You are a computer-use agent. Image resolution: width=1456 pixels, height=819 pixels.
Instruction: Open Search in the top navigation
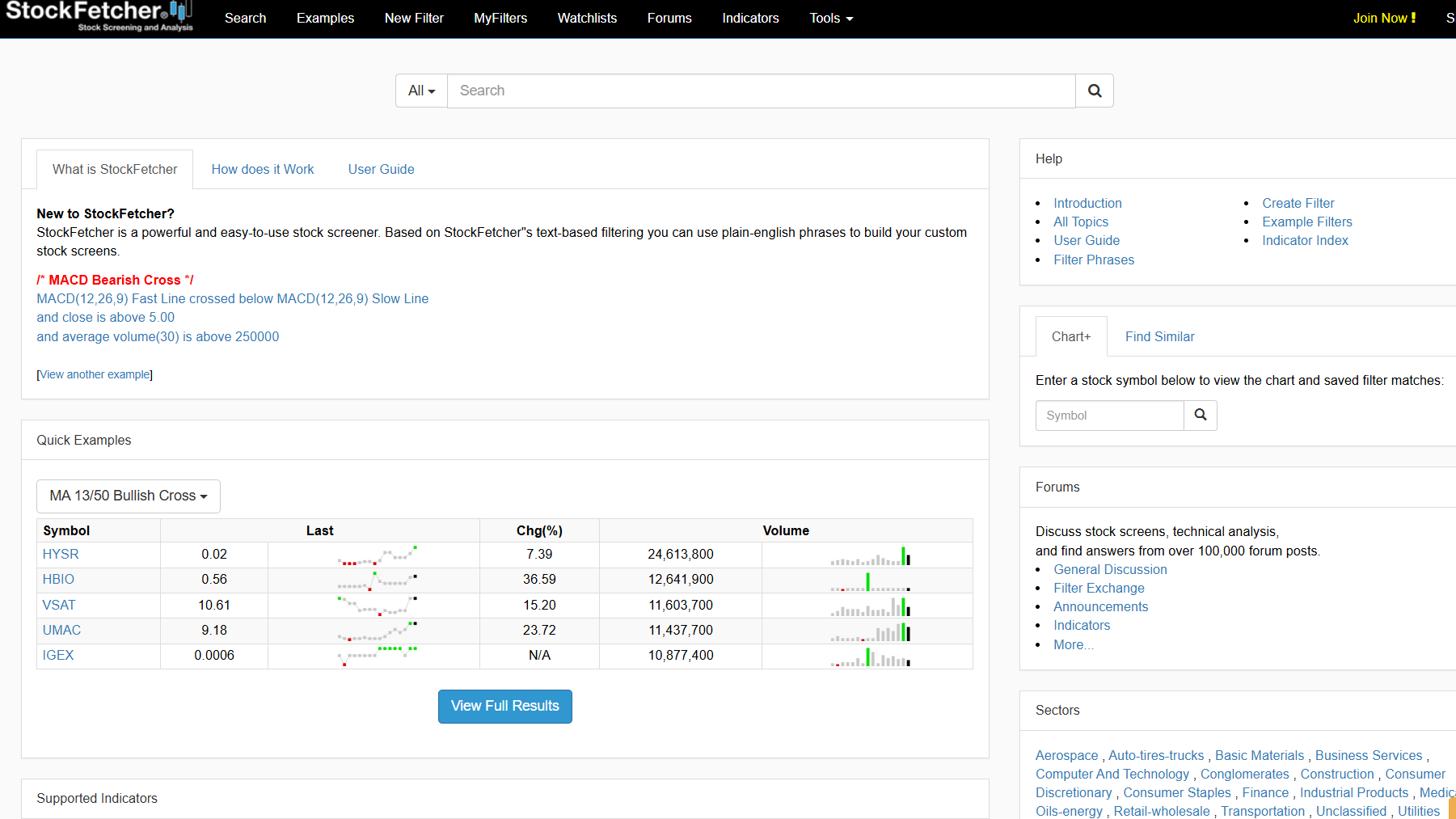point(245,18)
